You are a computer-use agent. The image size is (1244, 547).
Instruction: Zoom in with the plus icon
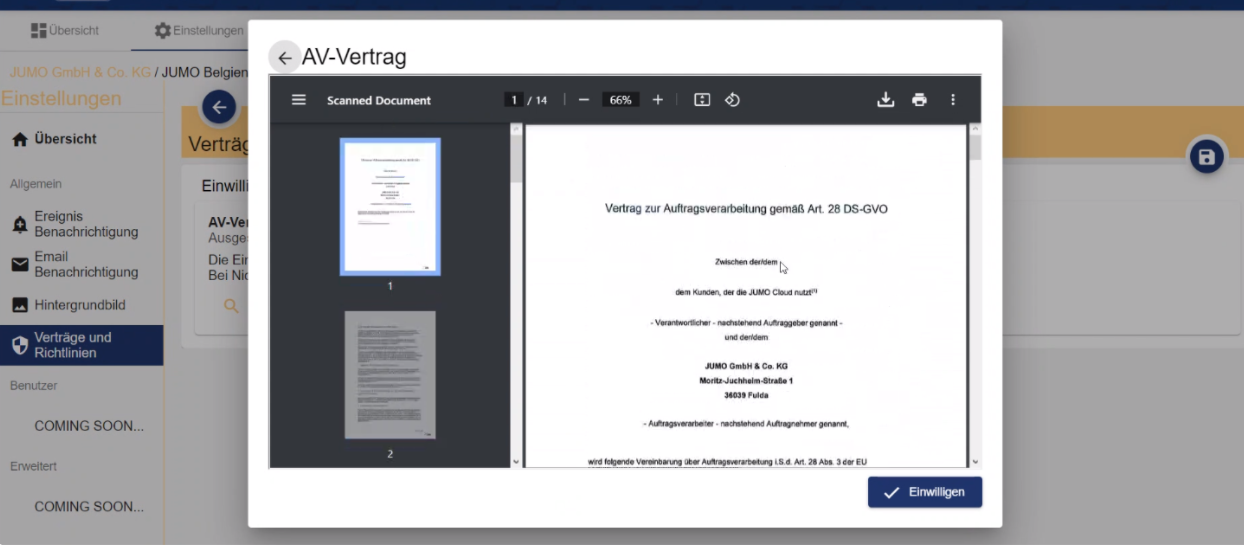pyautogui.click(x=658, y=100)
